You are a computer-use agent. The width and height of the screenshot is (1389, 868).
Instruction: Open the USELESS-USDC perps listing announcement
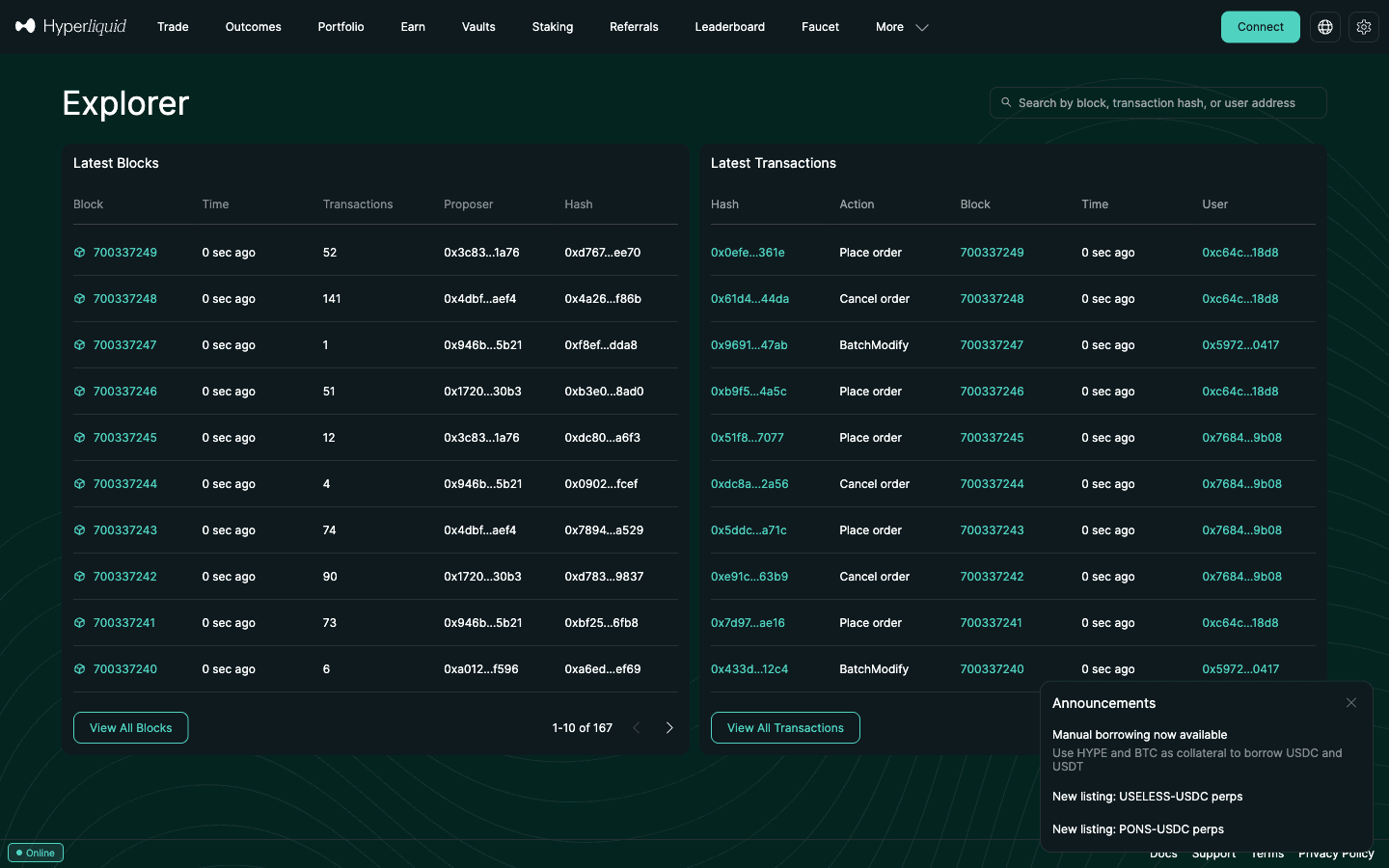tap(1148, 797)
